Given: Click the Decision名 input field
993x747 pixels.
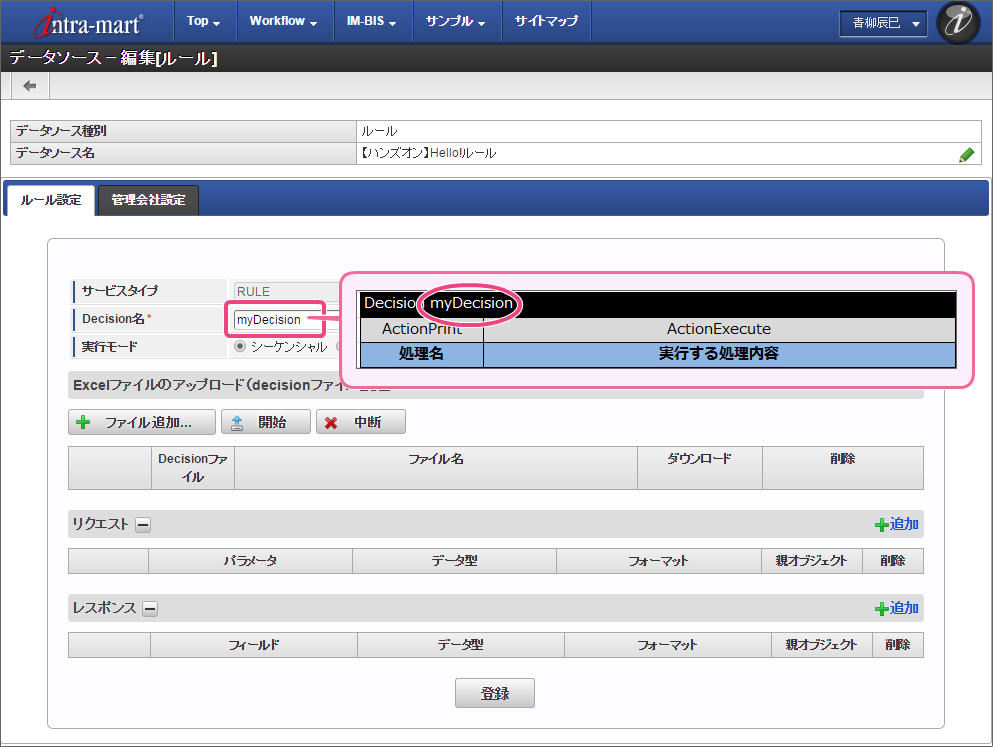Looking at the screenshot, I should pyautogui.click(x=274, y=320).
